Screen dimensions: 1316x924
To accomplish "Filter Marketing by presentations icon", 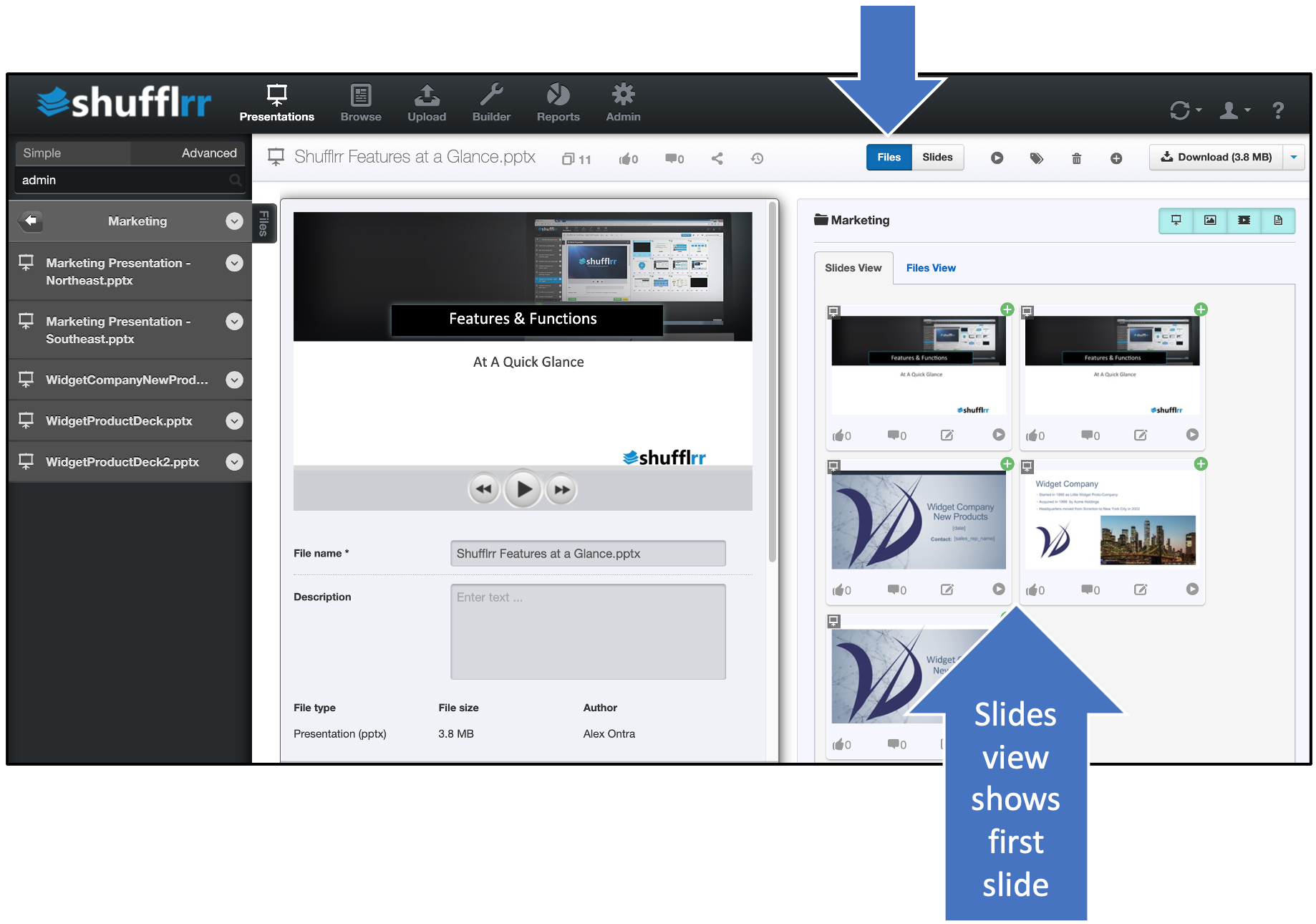I will [1176, 221].
